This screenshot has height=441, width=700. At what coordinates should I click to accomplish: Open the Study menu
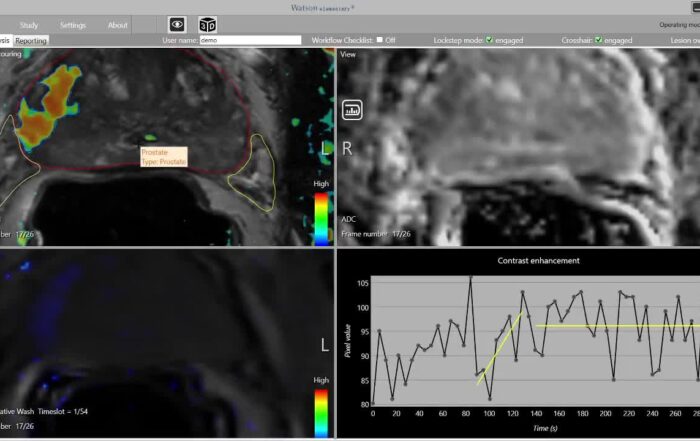tap(29, 25)
